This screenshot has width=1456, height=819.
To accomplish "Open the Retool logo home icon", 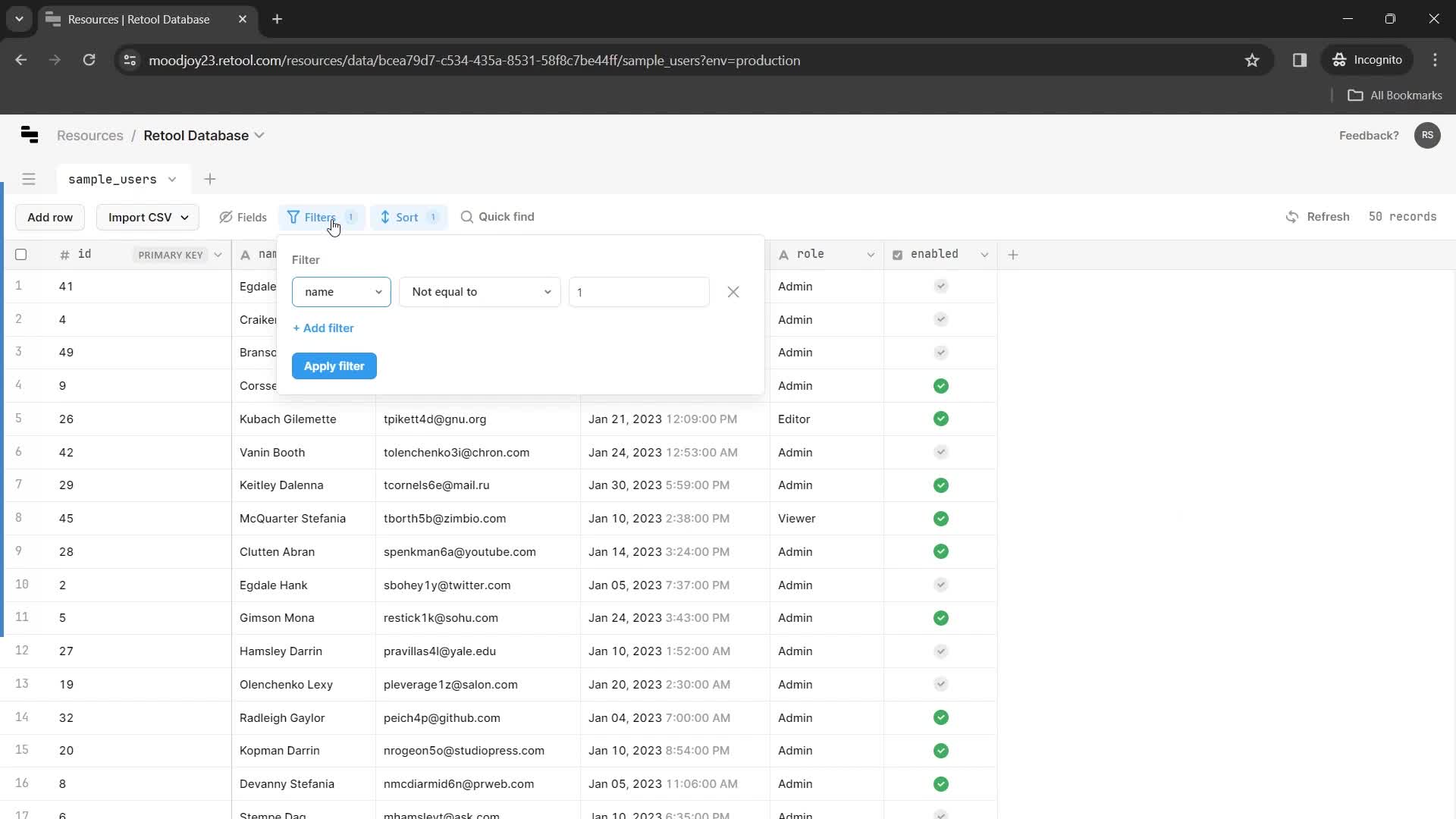I will [x=30, y=135].
